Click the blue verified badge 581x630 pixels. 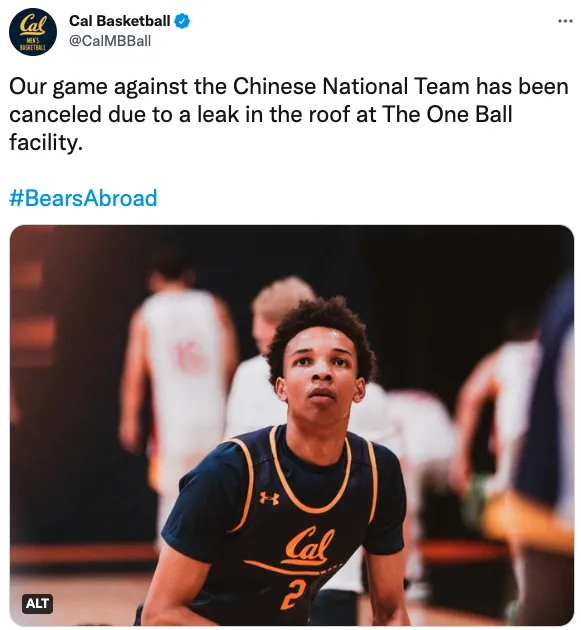pos(182,21)
